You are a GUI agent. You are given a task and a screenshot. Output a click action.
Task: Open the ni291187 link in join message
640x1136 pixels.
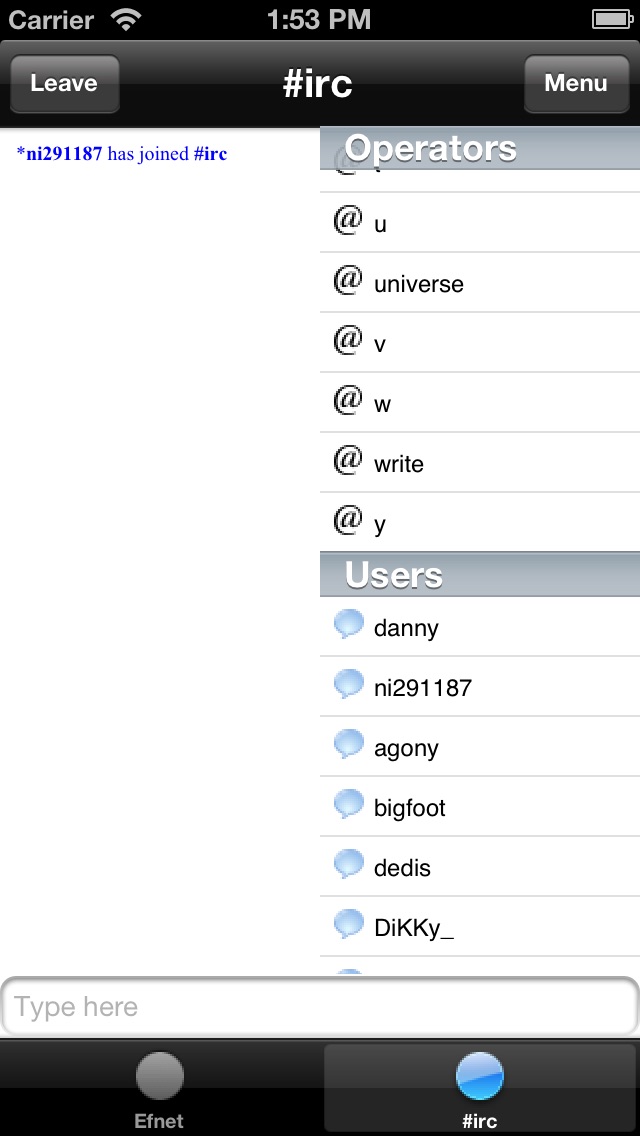tap(64, 154)
